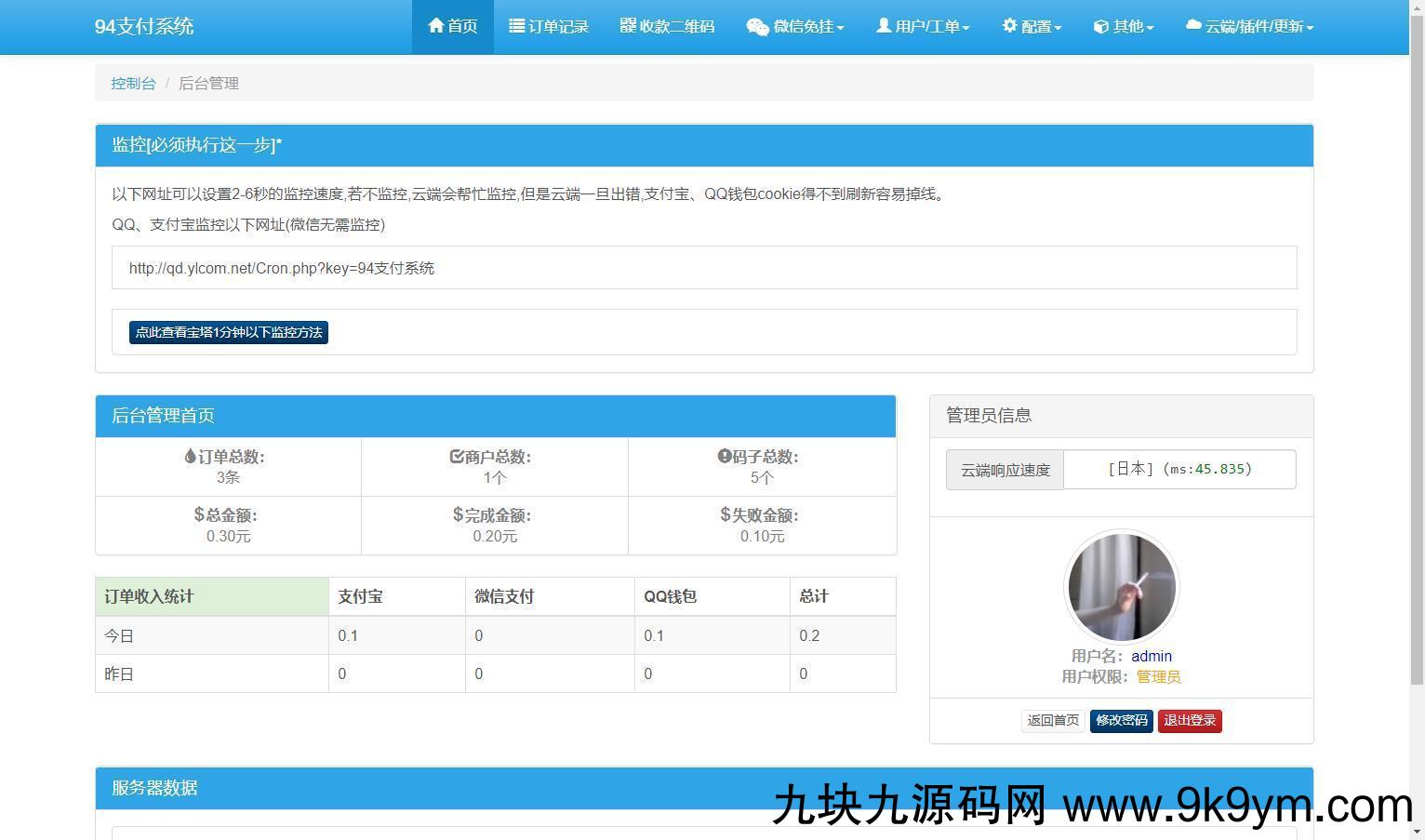The height and width of the screenshot is (840, 1425).
Task: Click the Cron.php monitoring URL field
Action: [x=704, y=268]
